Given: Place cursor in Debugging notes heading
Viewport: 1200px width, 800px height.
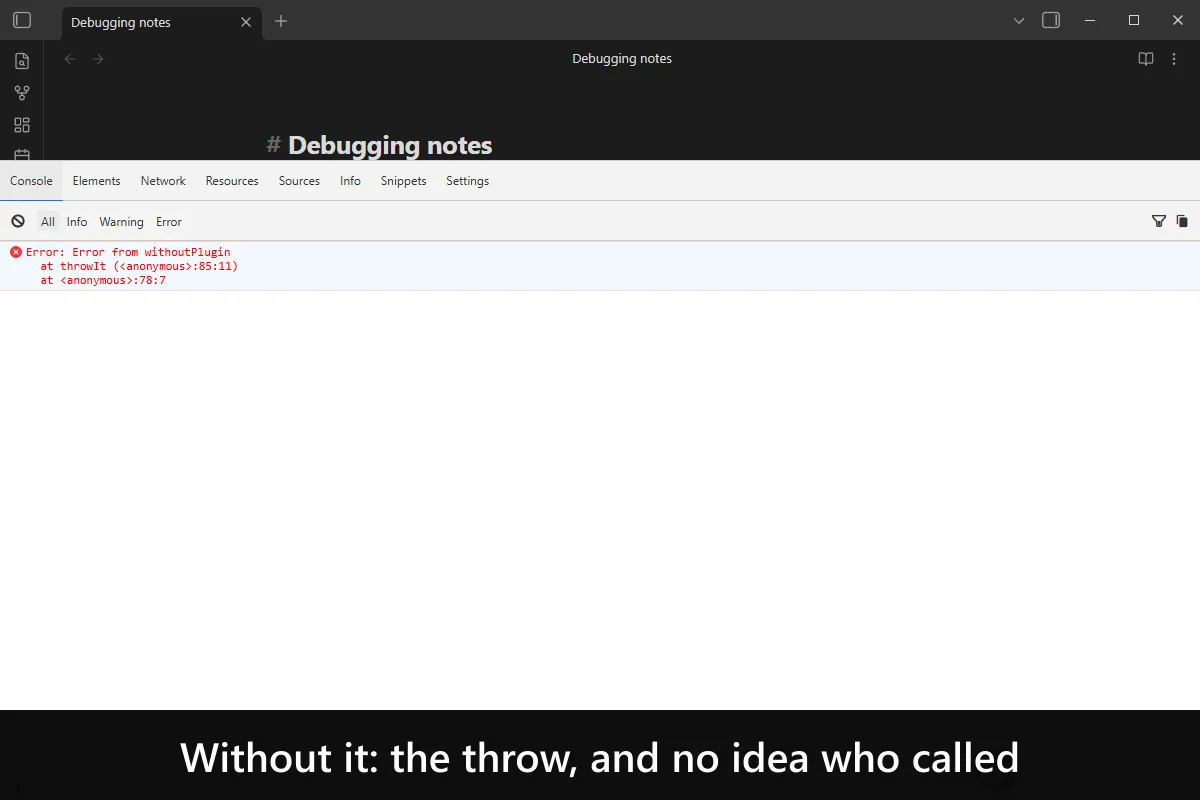Looking at the screenshot, I should (x=390, y=145).
